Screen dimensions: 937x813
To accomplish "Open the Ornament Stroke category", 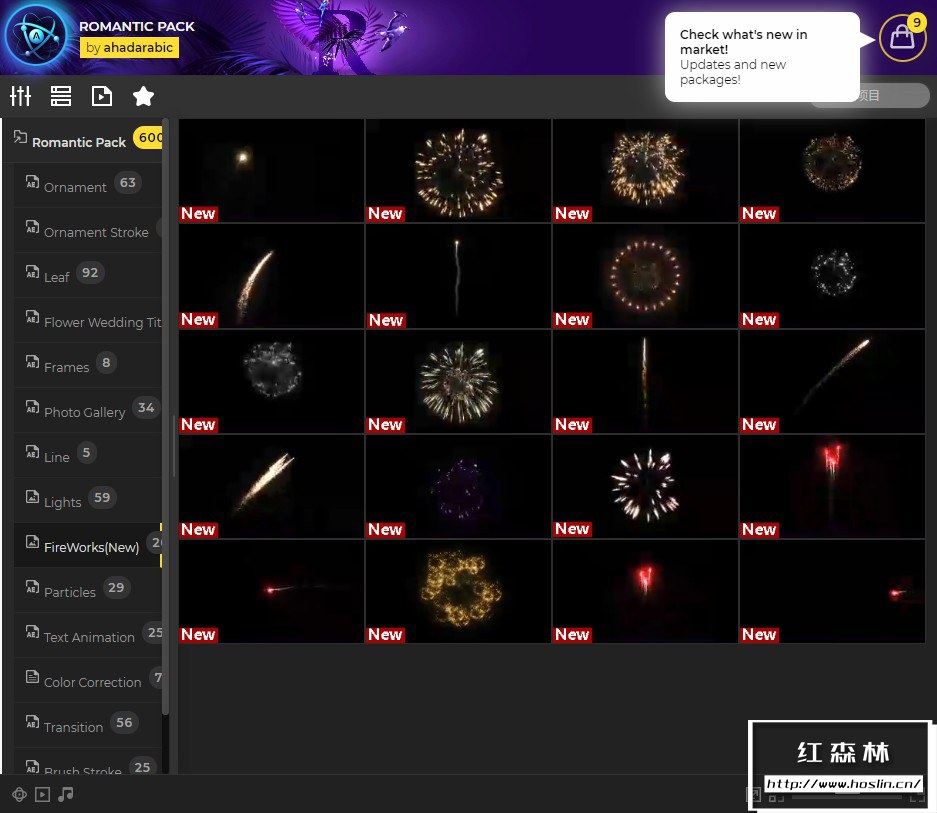I will tap(88, 230).
